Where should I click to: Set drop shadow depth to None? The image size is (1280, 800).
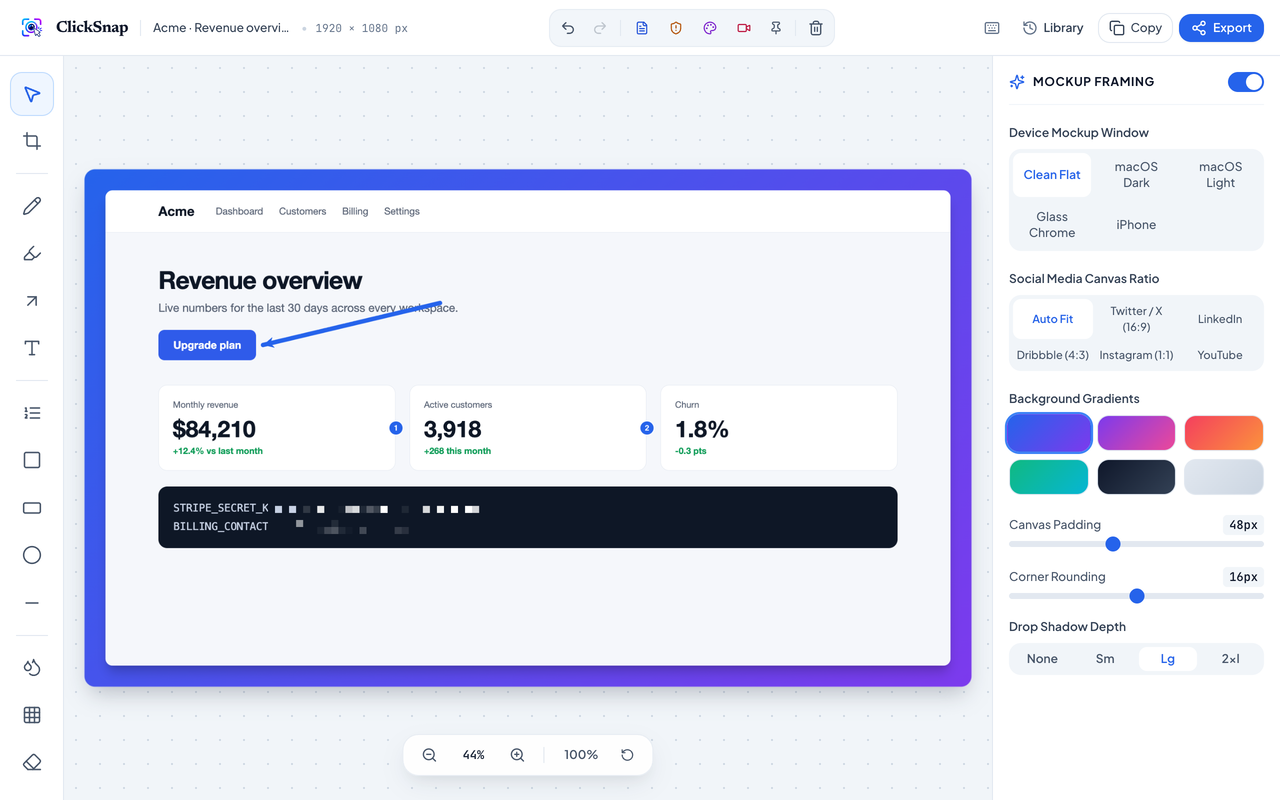tap(1042, 659)
